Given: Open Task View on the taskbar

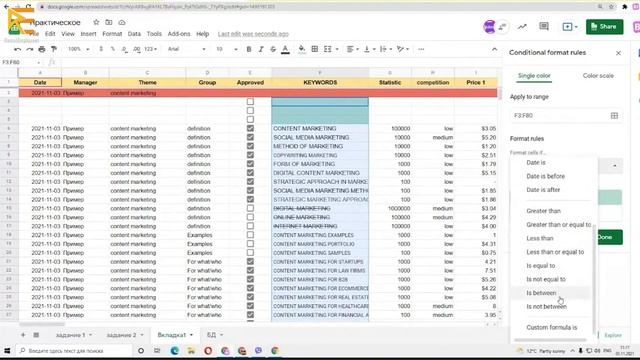Looking at the screenshot, I should coord(157,351).
